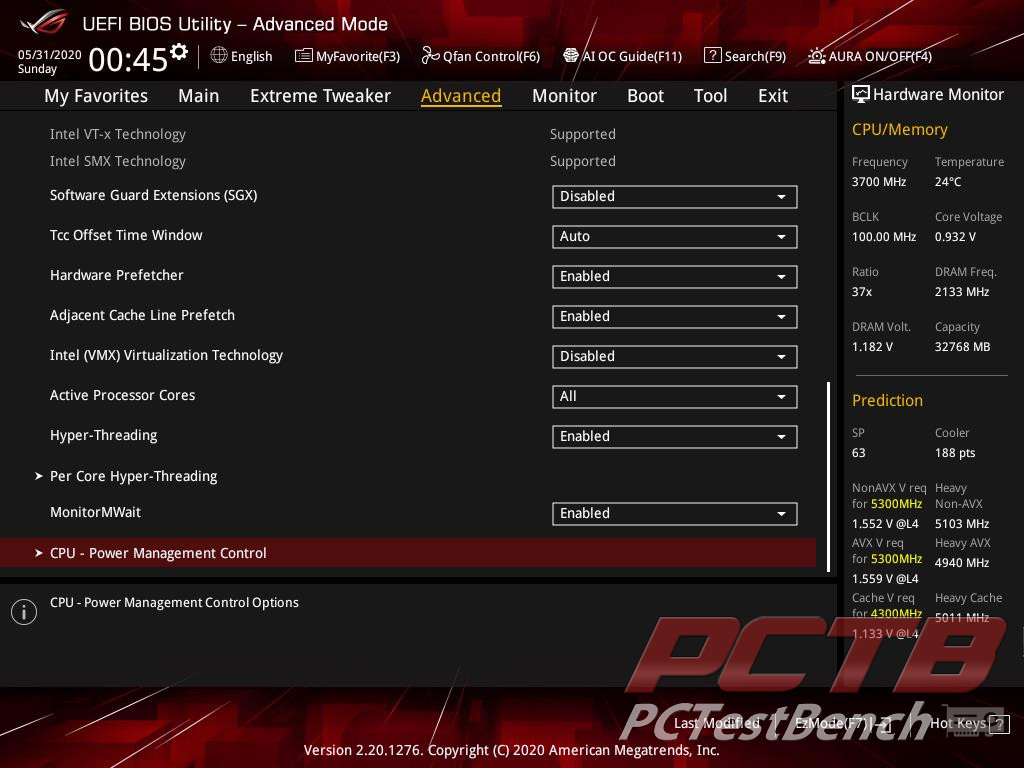Screen dimensions: 1024x768
Task: Click the 0.932 V core voltage value
Action: click(x=955, y=236)
